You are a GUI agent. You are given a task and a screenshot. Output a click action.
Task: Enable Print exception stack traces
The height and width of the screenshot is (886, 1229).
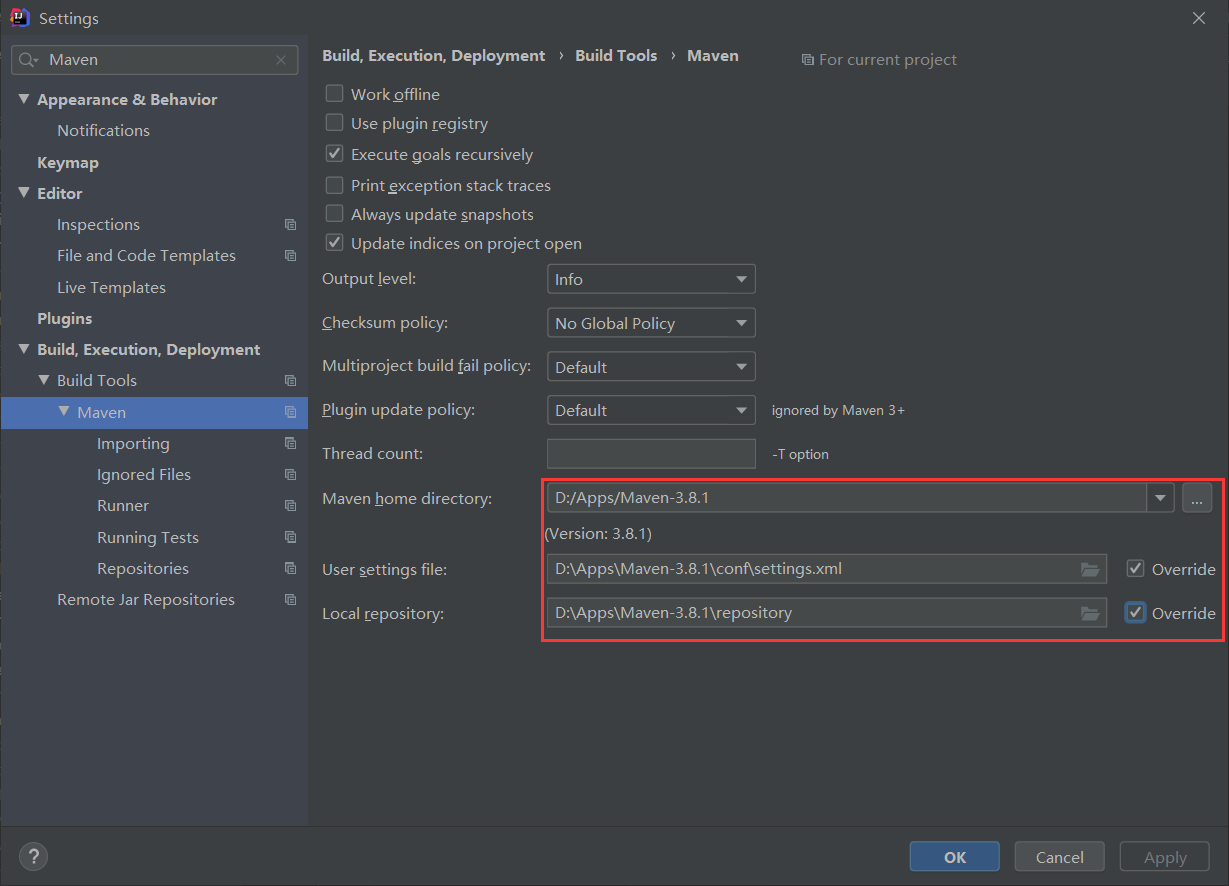[x=335, y=186]
